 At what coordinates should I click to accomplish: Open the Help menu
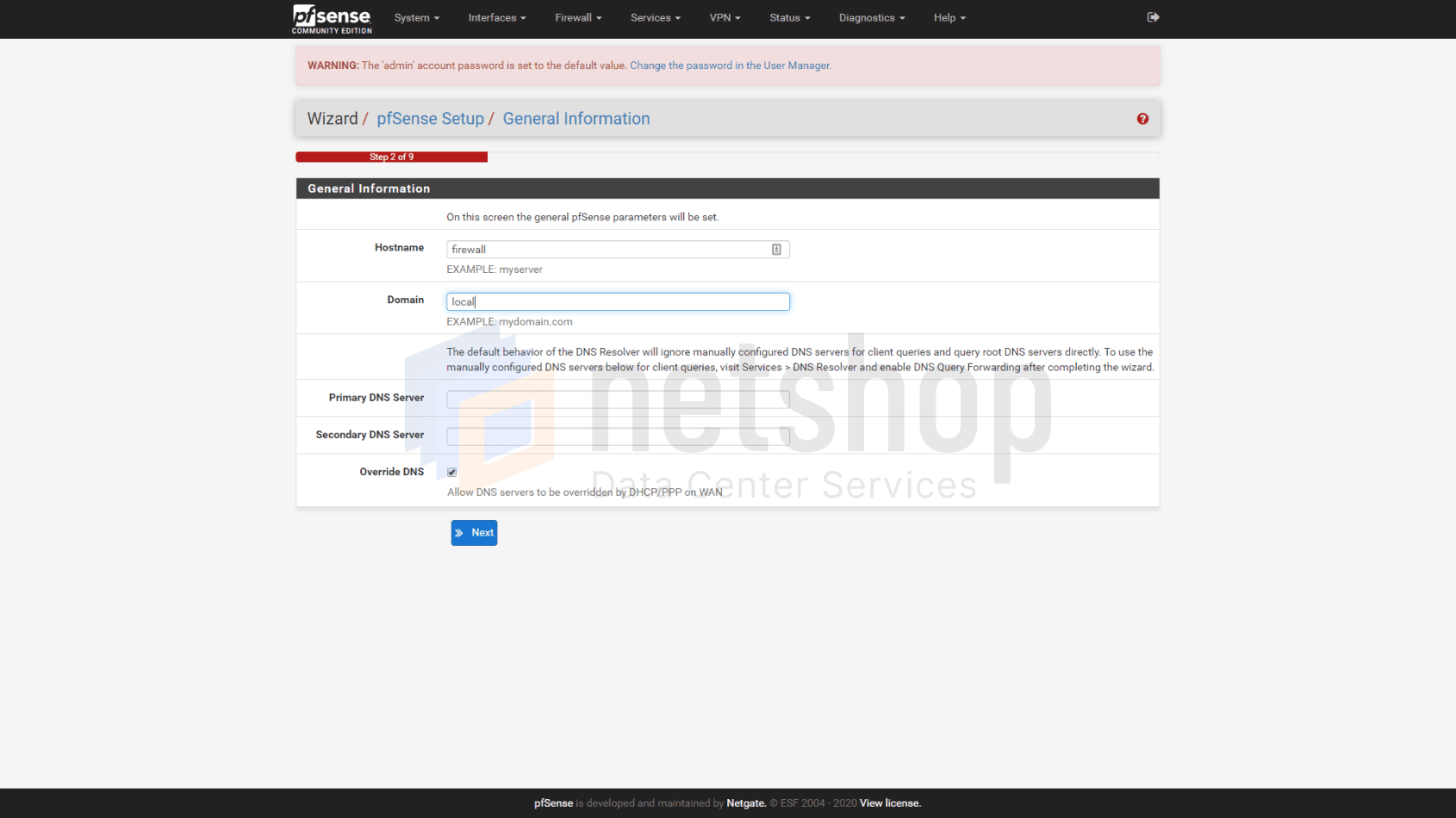coord(949,17)
